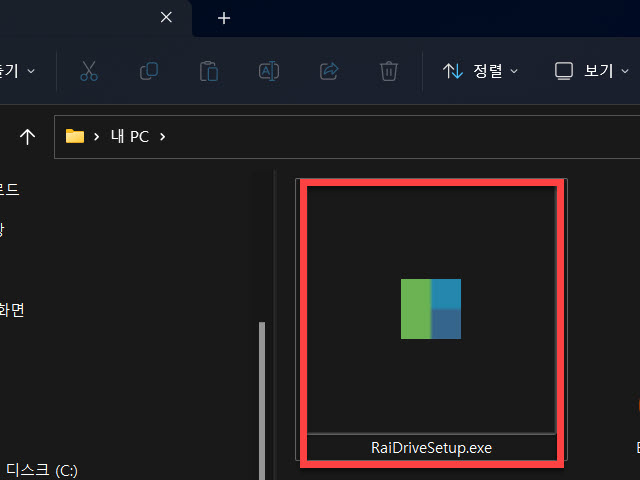
Task: Open the 정렬 sort dropdown
Action: point(480,71)
